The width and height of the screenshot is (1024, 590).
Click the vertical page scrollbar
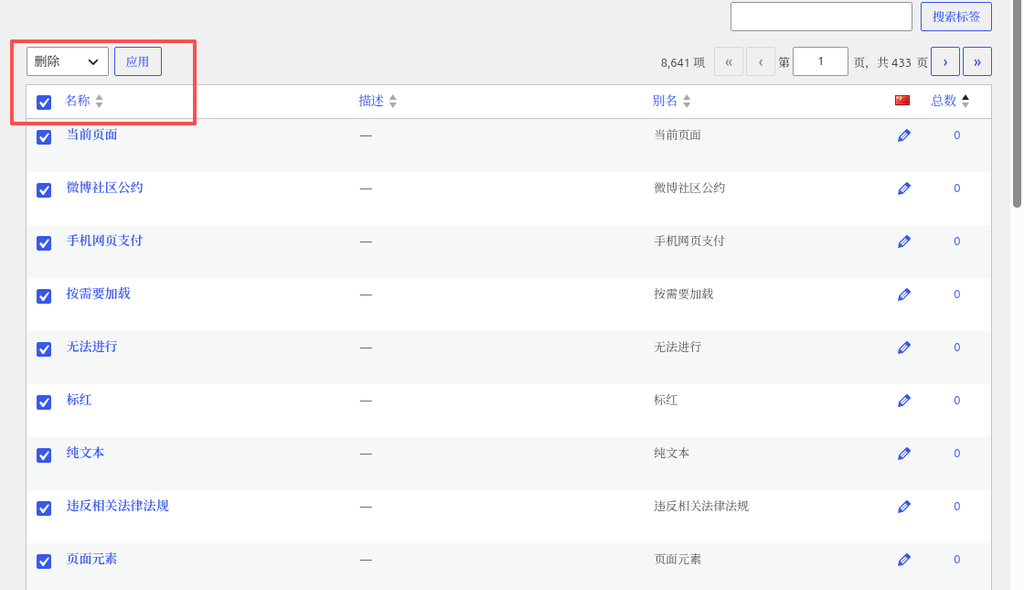tap(1017, 104)
